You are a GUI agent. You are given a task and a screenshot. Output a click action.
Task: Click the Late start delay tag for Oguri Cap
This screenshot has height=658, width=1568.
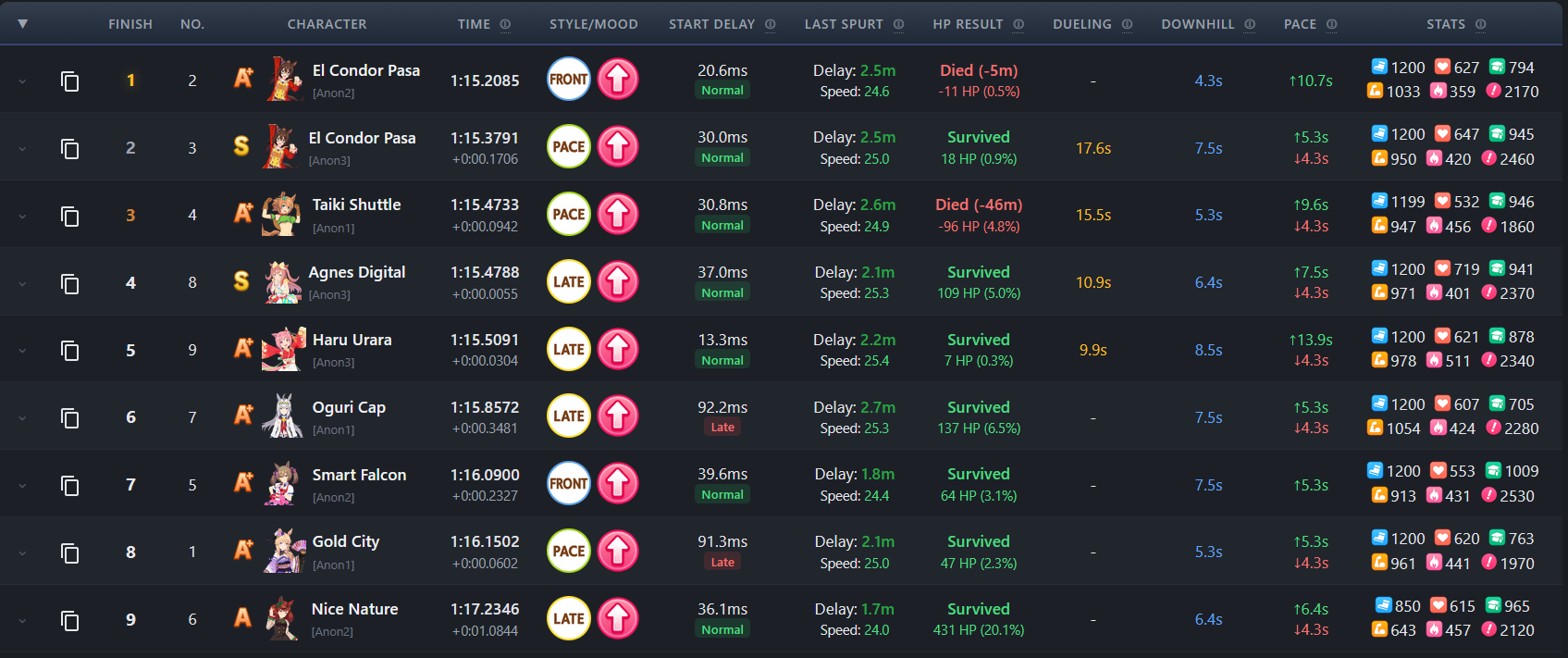(722, 428)
